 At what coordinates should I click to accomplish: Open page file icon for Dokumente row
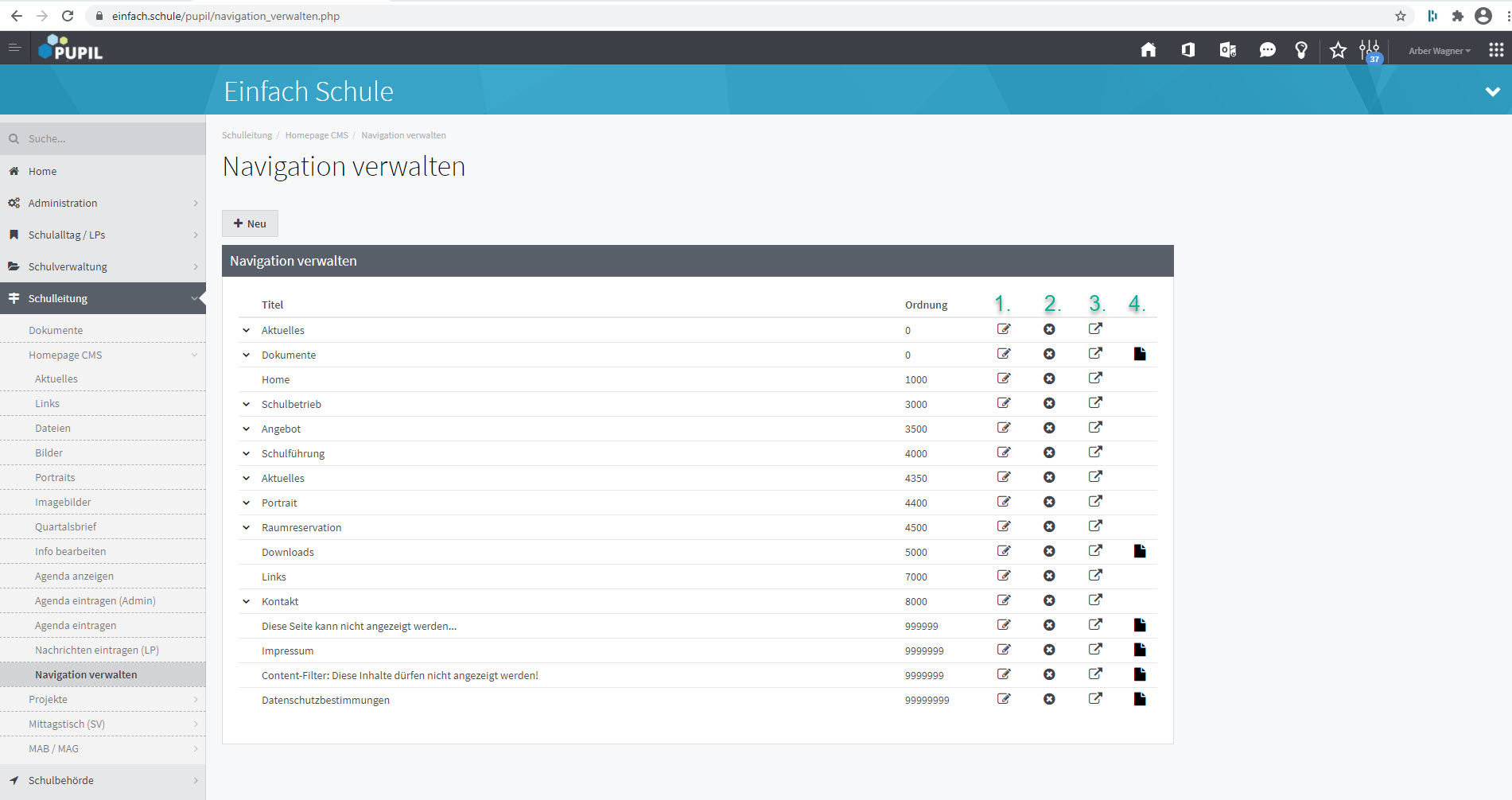click(x=1140, y=354)
